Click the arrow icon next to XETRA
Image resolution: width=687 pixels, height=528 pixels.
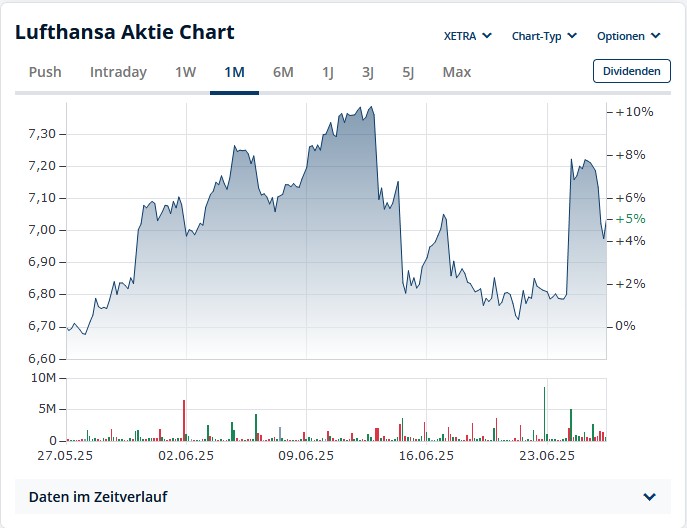click(x=487, y=36)
